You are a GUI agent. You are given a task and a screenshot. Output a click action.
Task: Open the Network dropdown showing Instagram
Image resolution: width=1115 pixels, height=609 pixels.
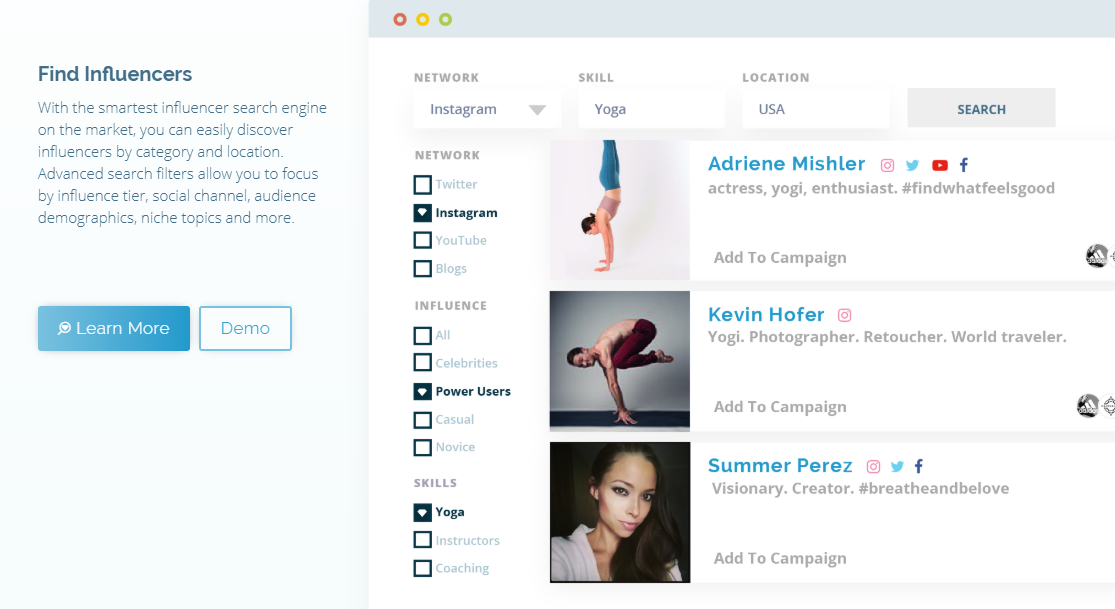click(487, 109)
